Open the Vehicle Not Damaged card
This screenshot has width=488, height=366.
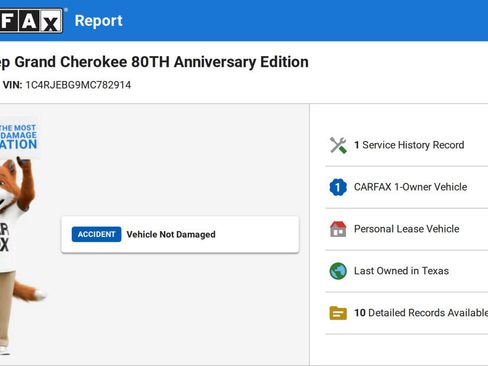180,234
